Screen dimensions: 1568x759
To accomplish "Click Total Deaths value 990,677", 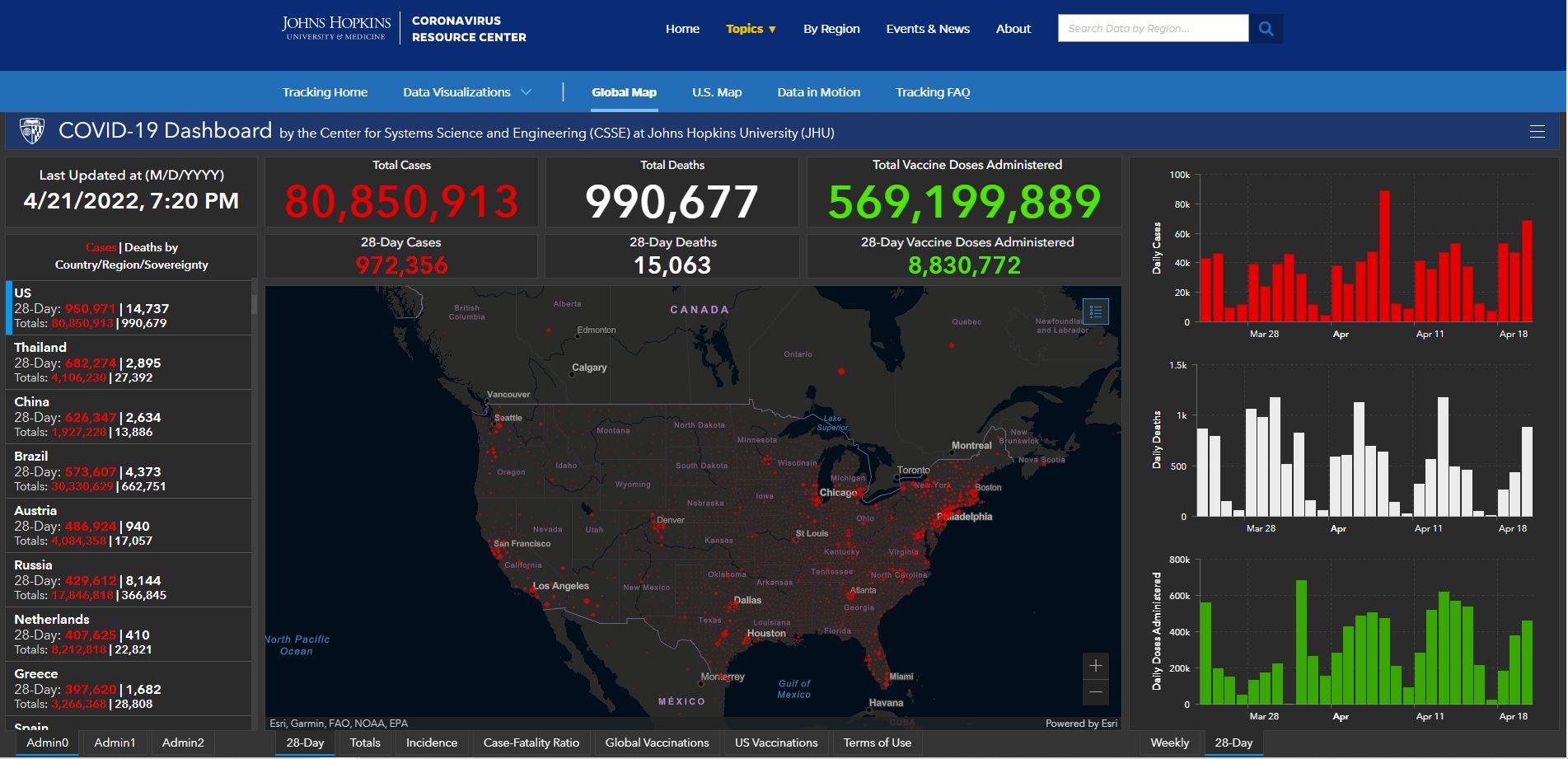I will tap(672, 202).
